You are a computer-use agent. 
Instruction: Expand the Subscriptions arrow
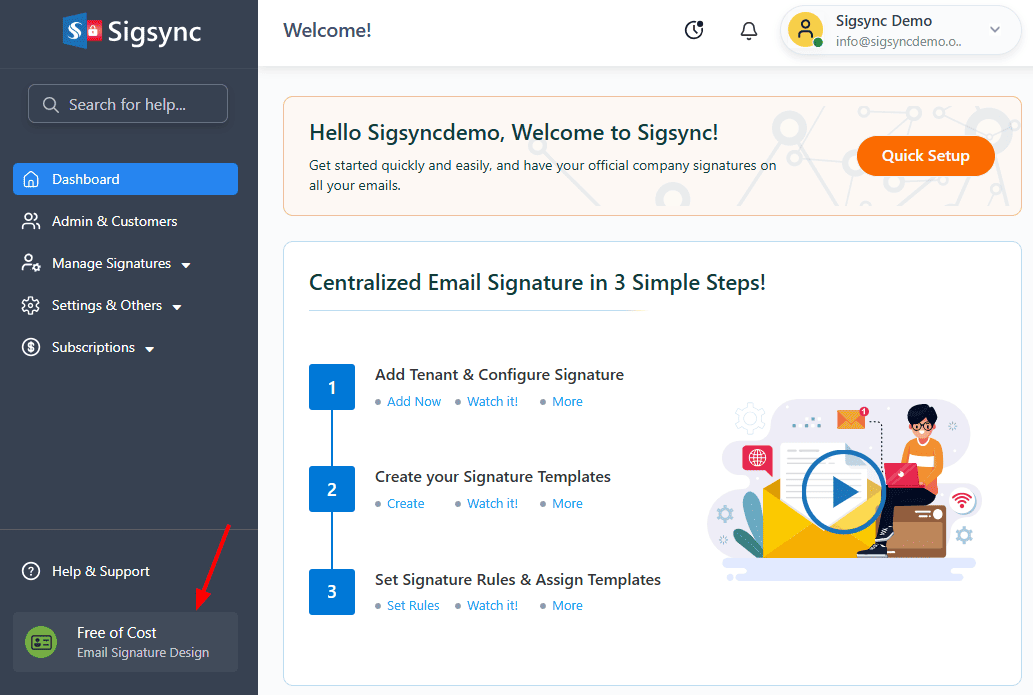[150, 349]
